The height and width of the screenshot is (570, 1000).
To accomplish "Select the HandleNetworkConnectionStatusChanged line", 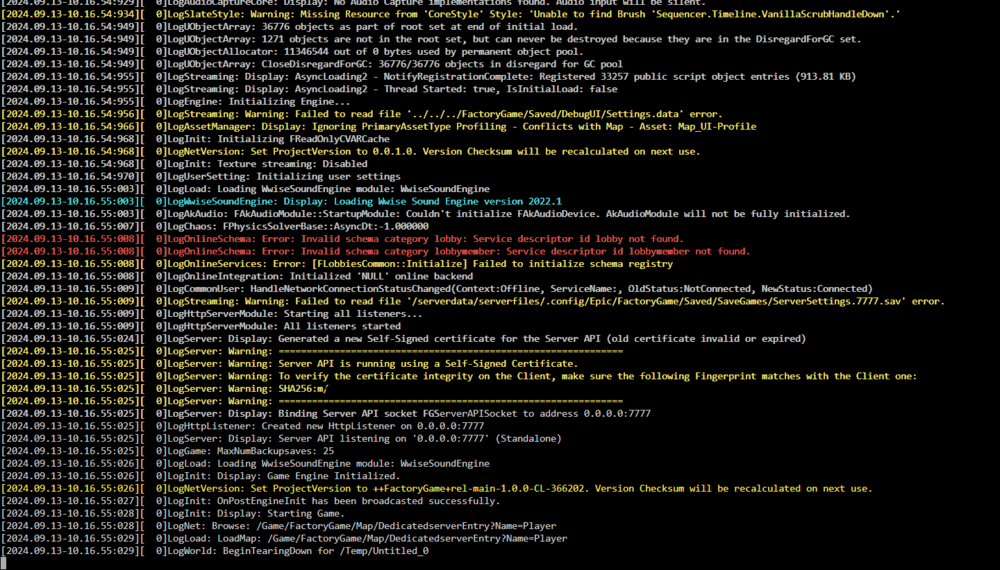I will (x=437, y=288).
